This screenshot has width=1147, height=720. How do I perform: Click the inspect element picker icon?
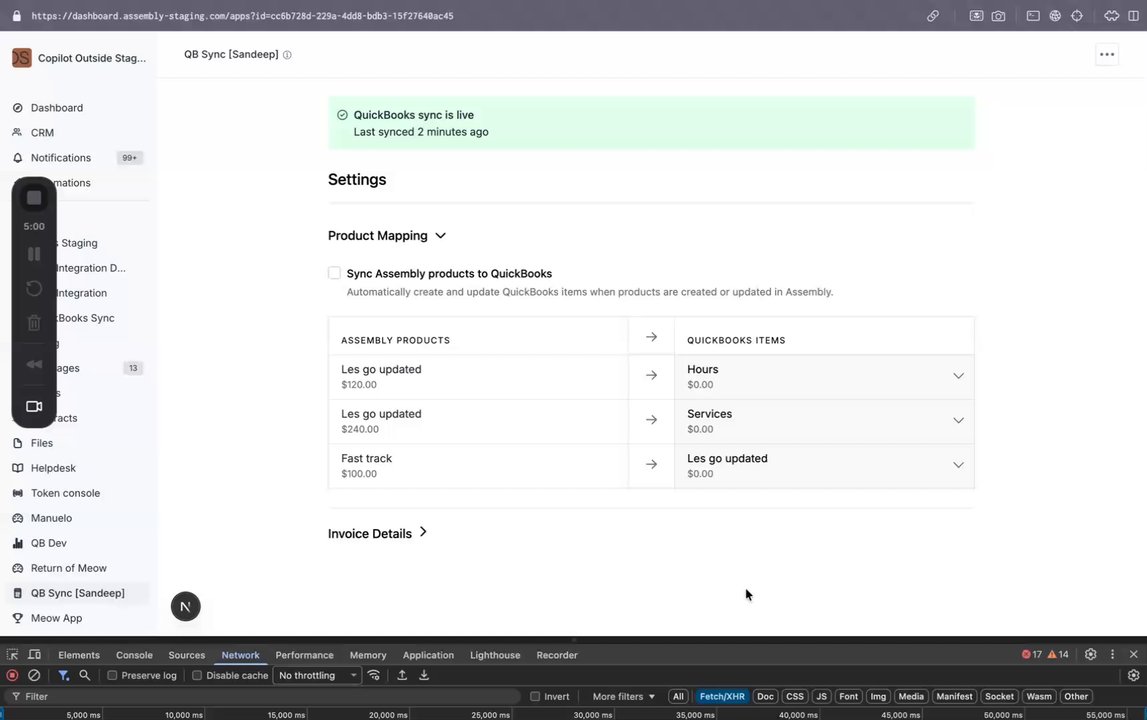coord(13,655)
